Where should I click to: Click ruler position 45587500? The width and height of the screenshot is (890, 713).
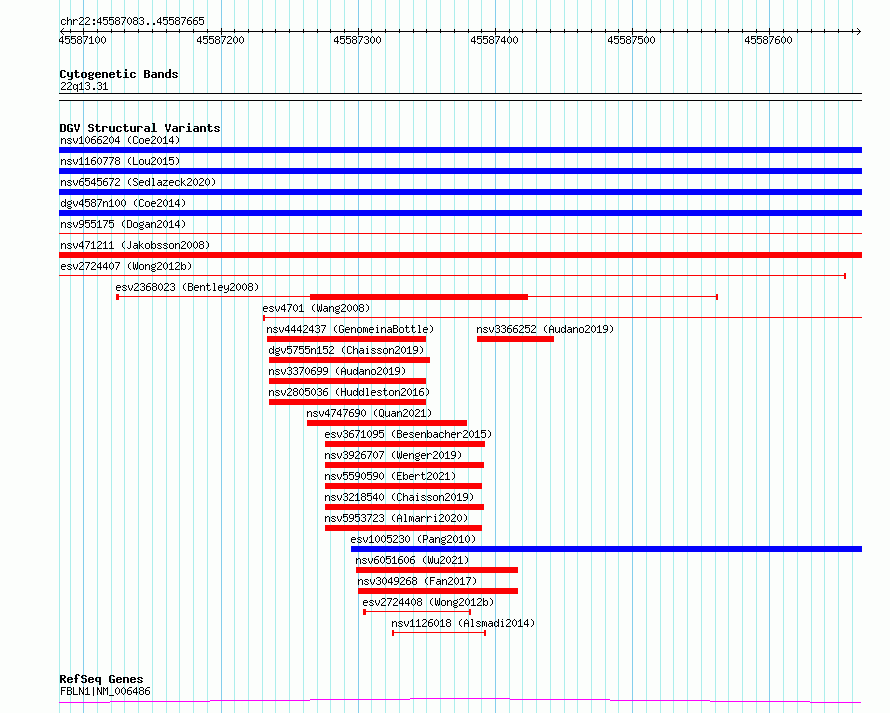coord(631,40)
